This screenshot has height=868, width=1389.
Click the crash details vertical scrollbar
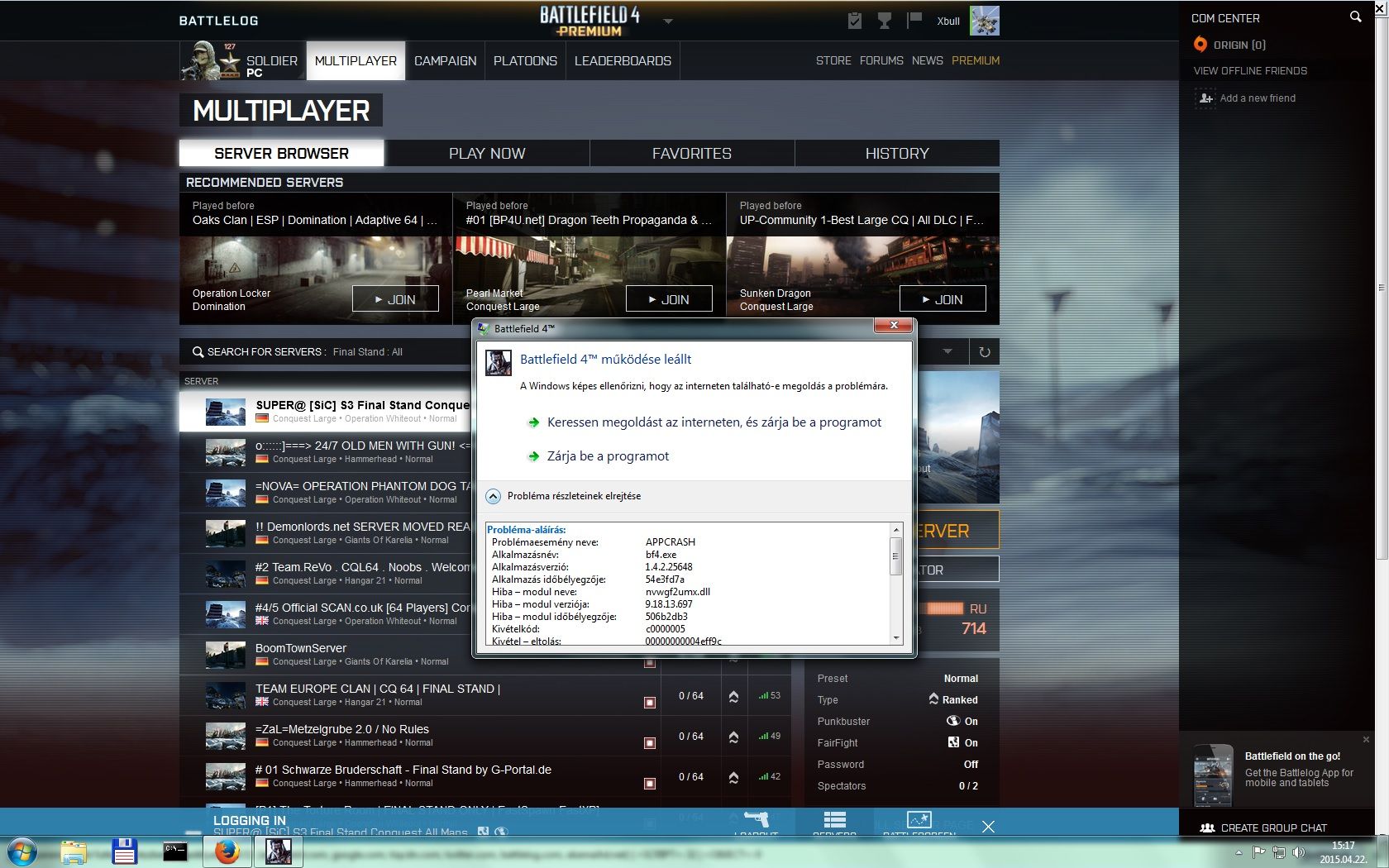(895, 584)
